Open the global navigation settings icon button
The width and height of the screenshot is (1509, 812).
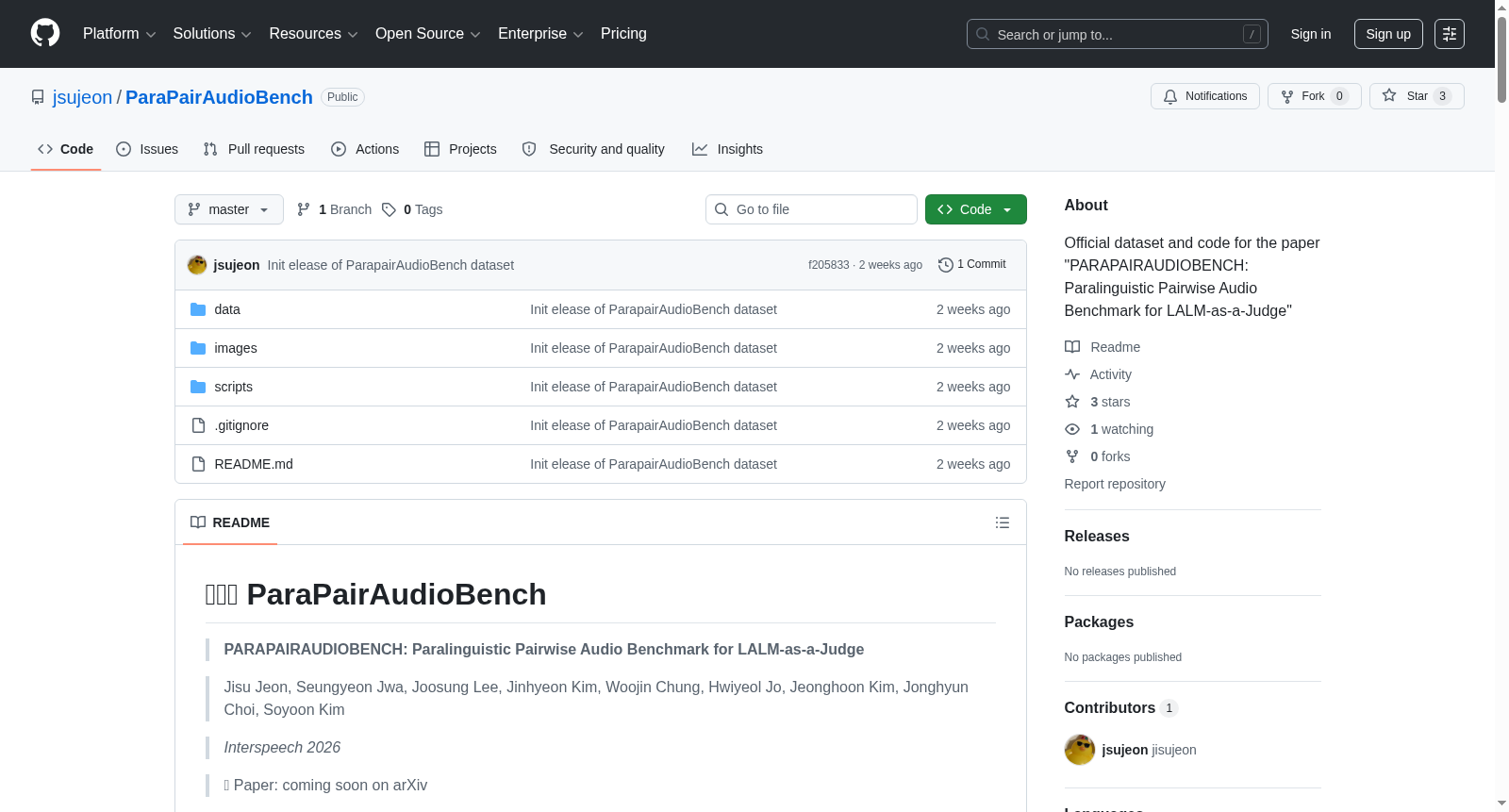[1450, 34]
